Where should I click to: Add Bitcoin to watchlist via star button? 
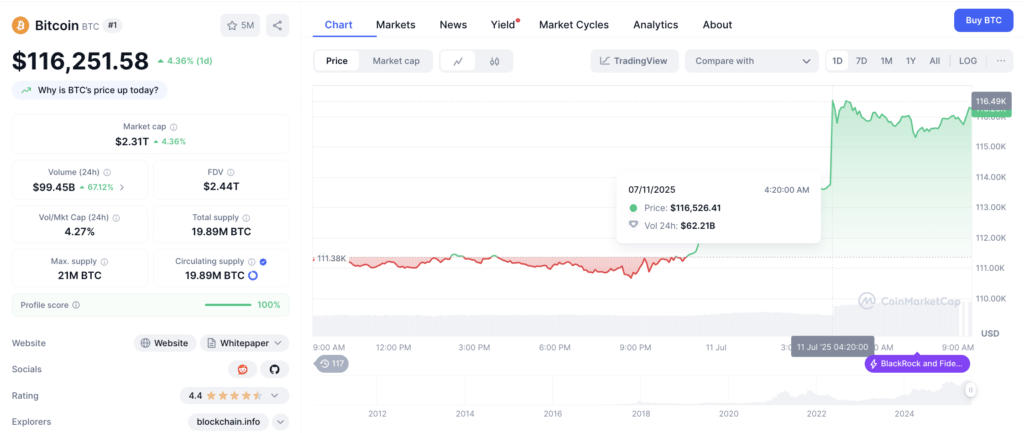point(240,25)
